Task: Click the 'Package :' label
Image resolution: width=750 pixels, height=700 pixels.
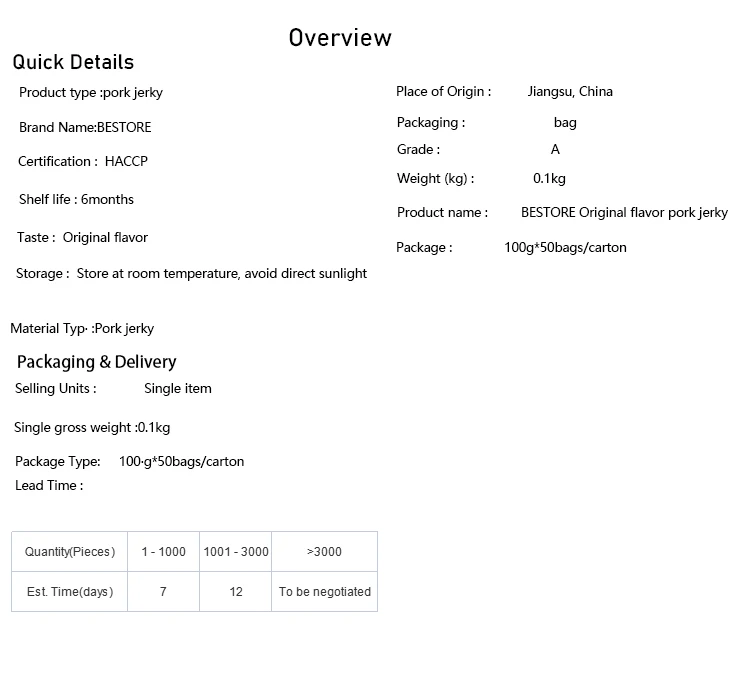Action: click(424, 247)
